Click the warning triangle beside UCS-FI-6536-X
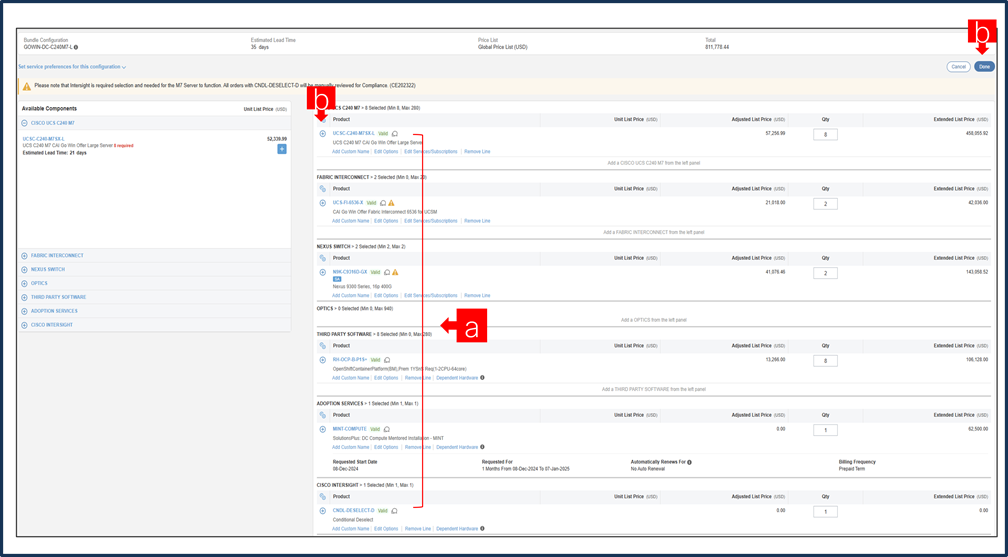 [392, 203]
